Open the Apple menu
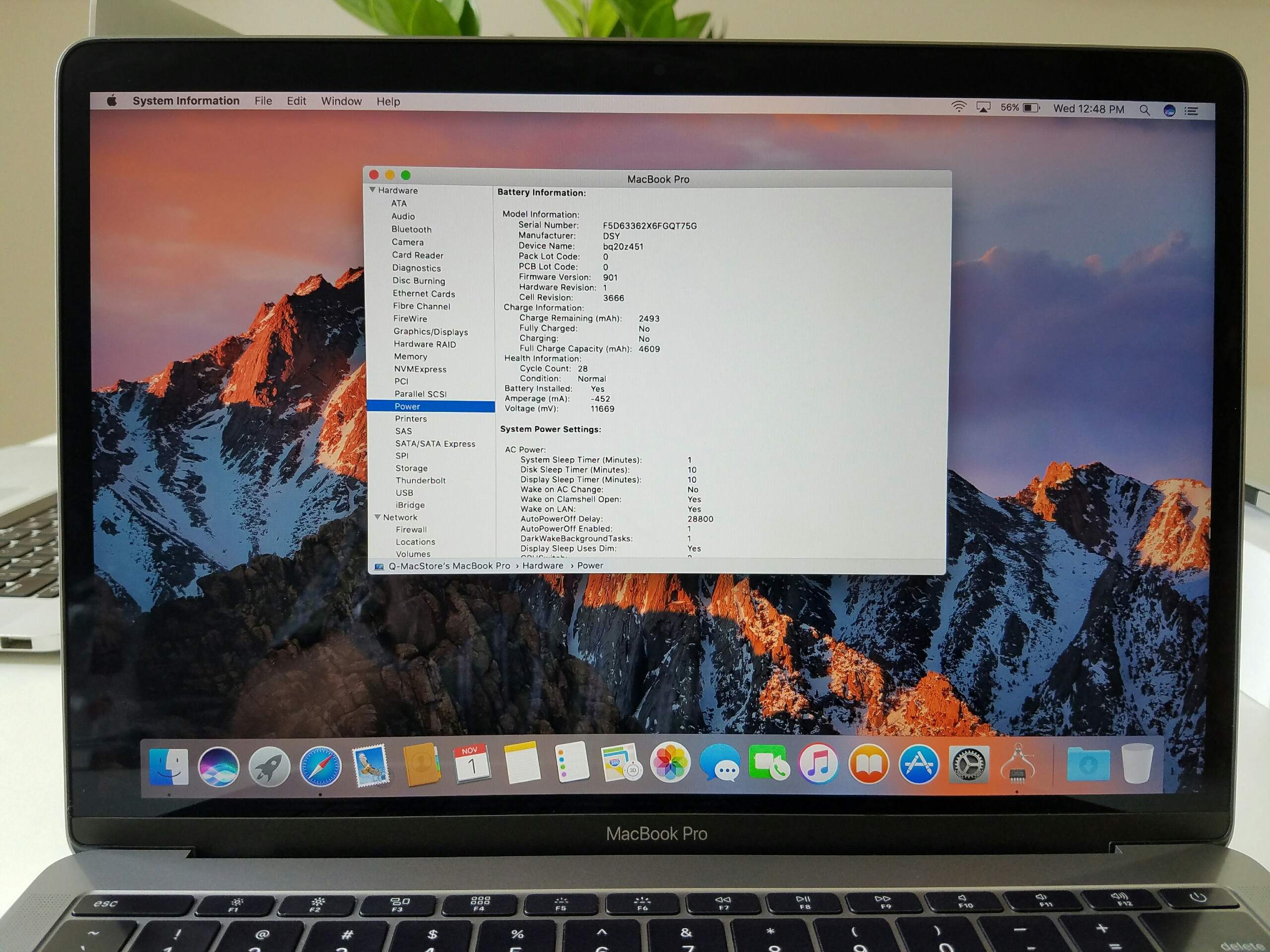The height and width of the screenshot is (952, 1270). (x=112, y=101)
